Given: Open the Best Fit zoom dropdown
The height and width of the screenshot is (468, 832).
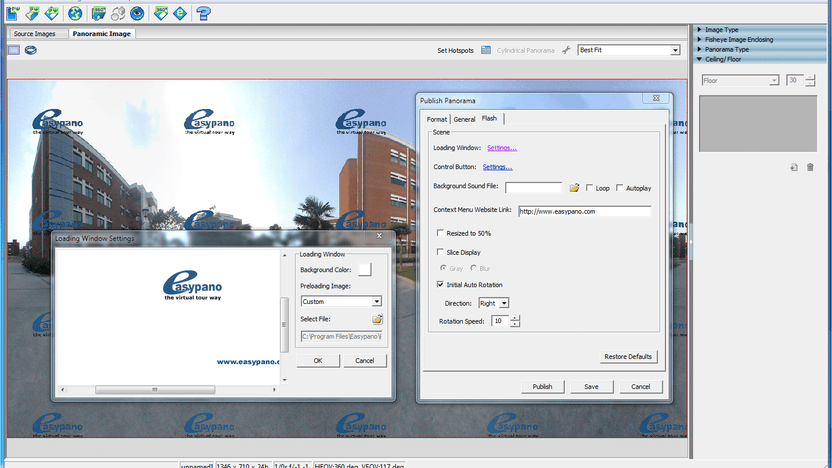Looking at the screenshot, I should point(675,50).
